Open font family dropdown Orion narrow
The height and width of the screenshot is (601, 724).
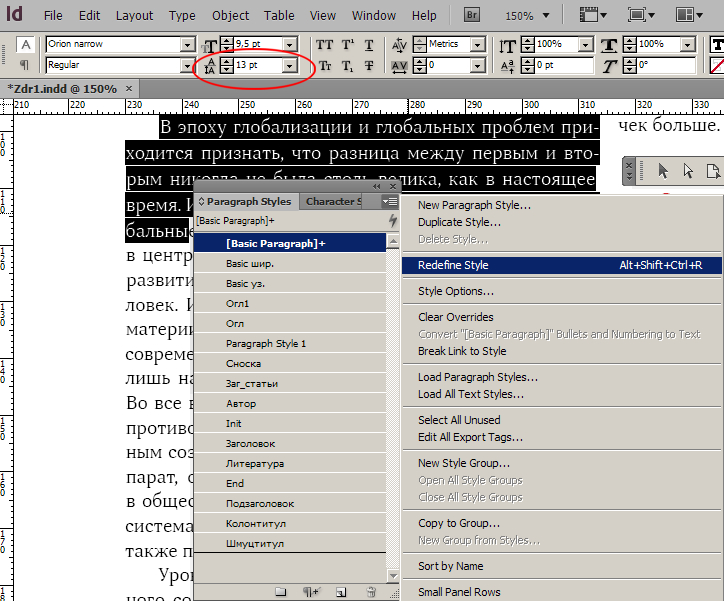click(187, 45)
